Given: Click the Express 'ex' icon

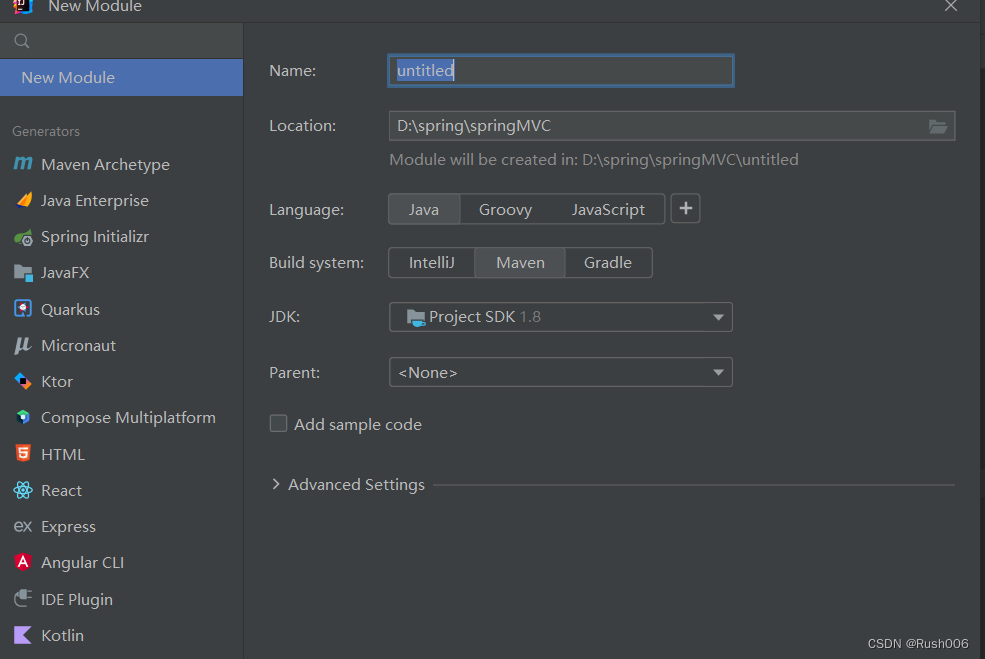Looking at the screenshot, I should pos(23,526).
